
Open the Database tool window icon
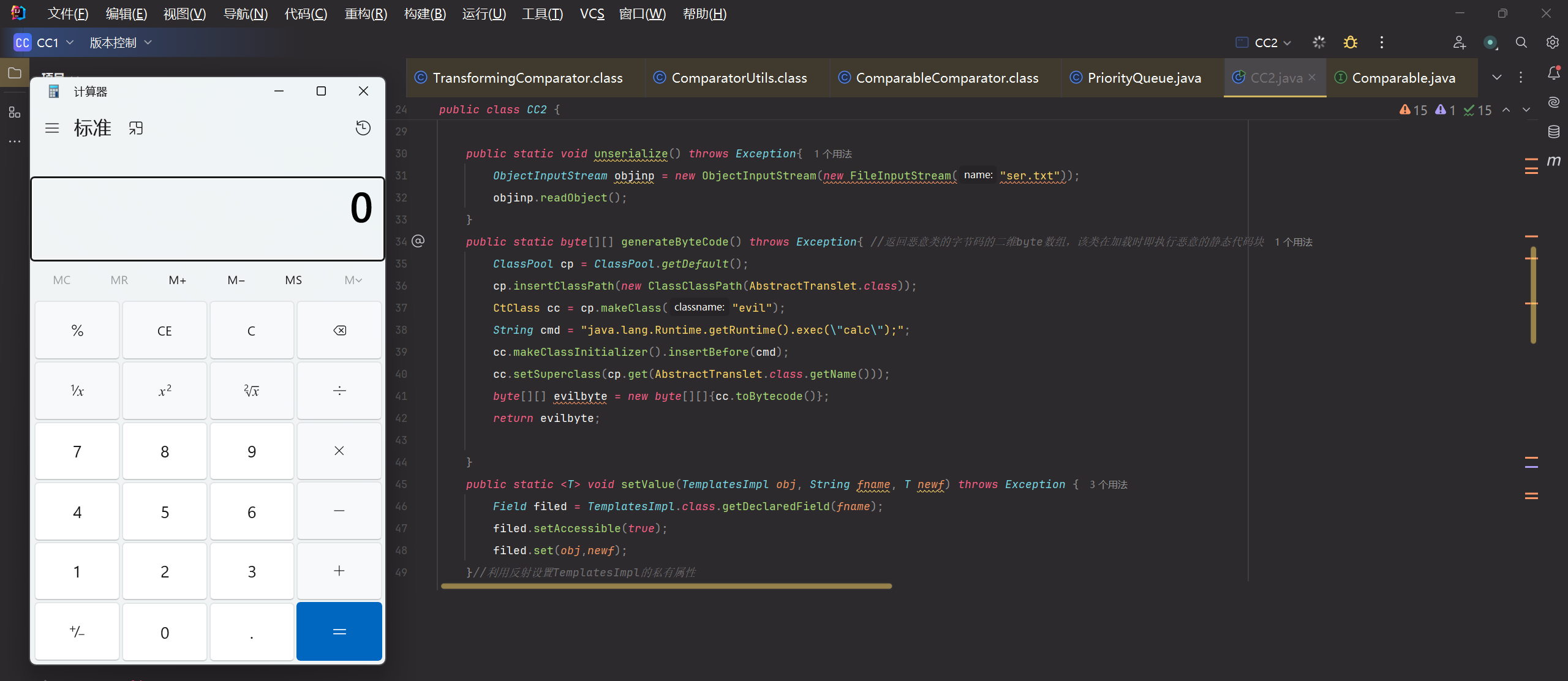[1553, 132]
